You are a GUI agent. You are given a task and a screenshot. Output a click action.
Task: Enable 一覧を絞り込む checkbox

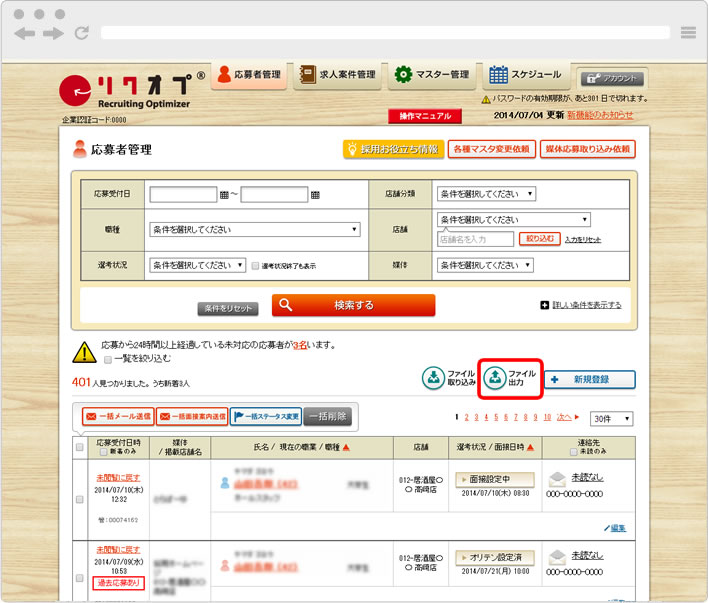108,360
